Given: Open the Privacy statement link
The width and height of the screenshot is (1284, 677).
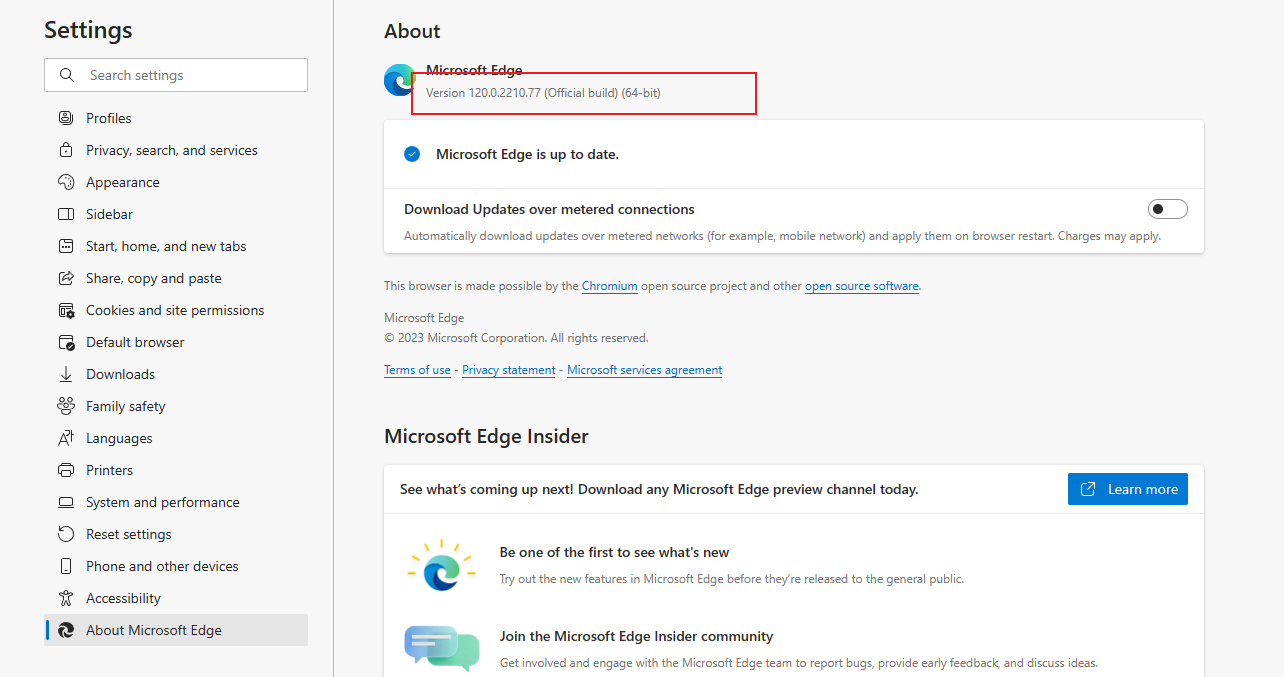Looking at the screenshot, I should [x=509, y=370].
